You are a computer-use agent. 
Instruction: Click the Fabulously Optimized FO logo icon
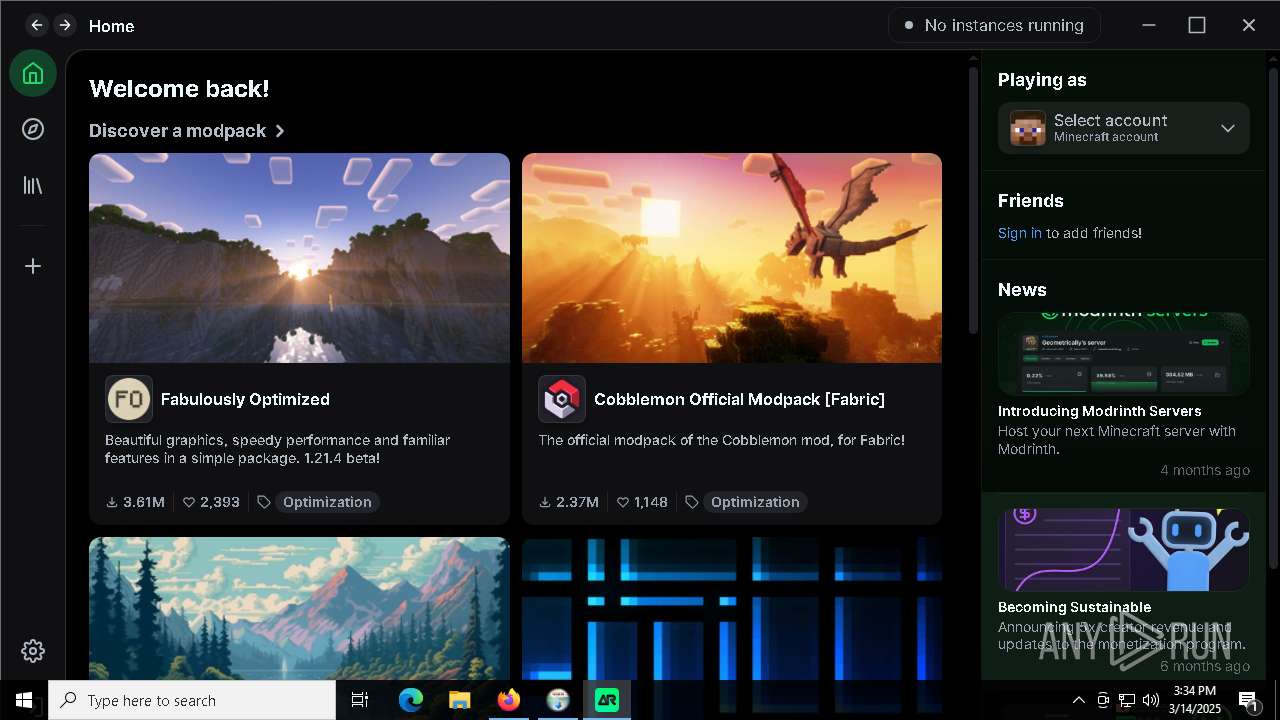129,399
